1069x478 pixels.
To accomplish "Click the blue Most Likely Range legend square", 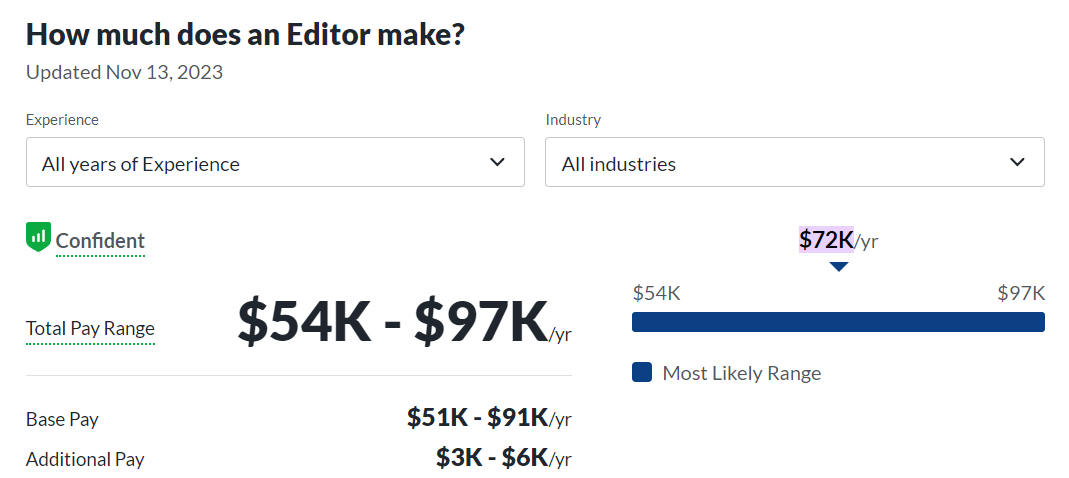I will coord(642,373).
